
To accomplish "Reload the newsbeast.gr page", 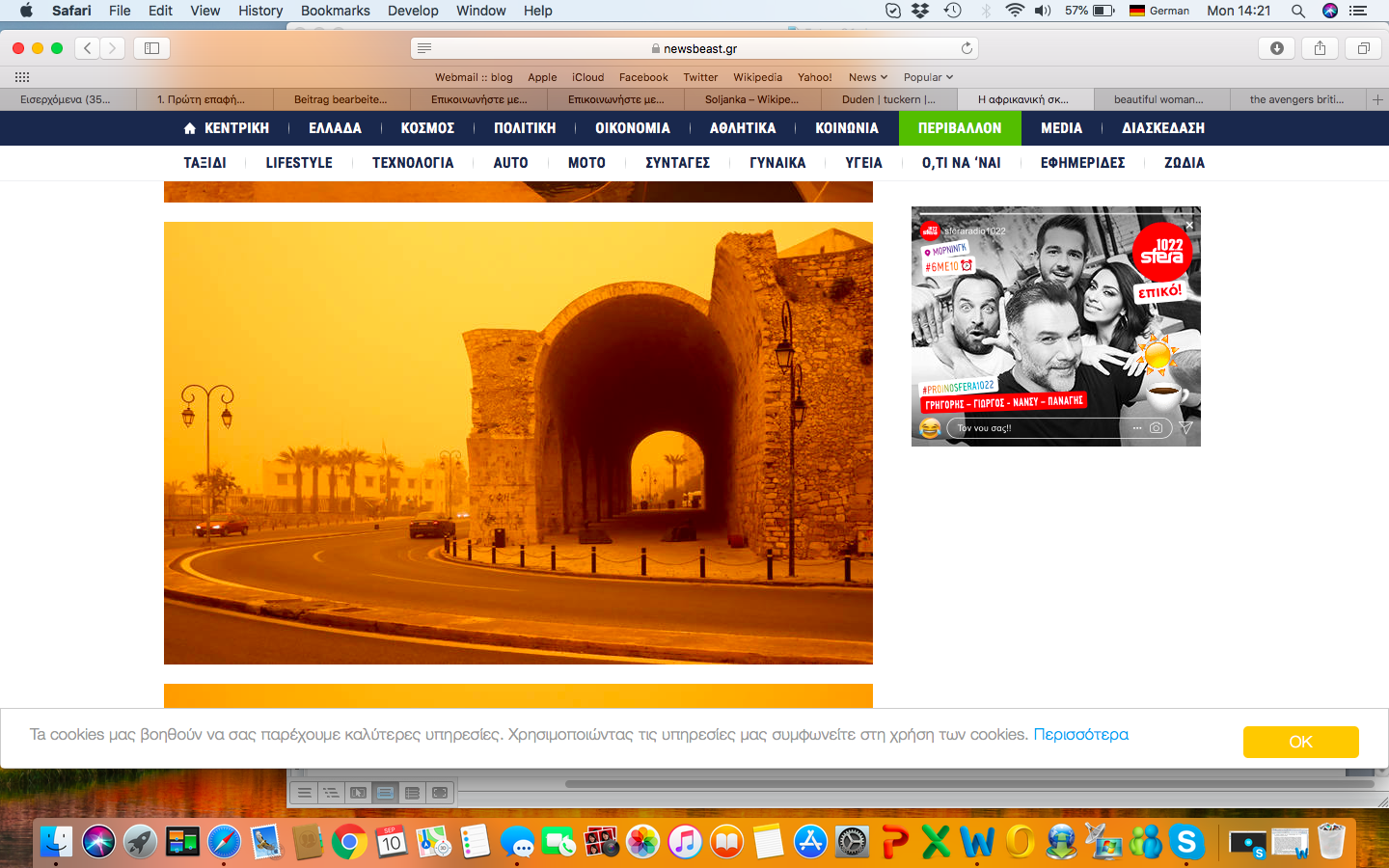I will coord(967,48).
